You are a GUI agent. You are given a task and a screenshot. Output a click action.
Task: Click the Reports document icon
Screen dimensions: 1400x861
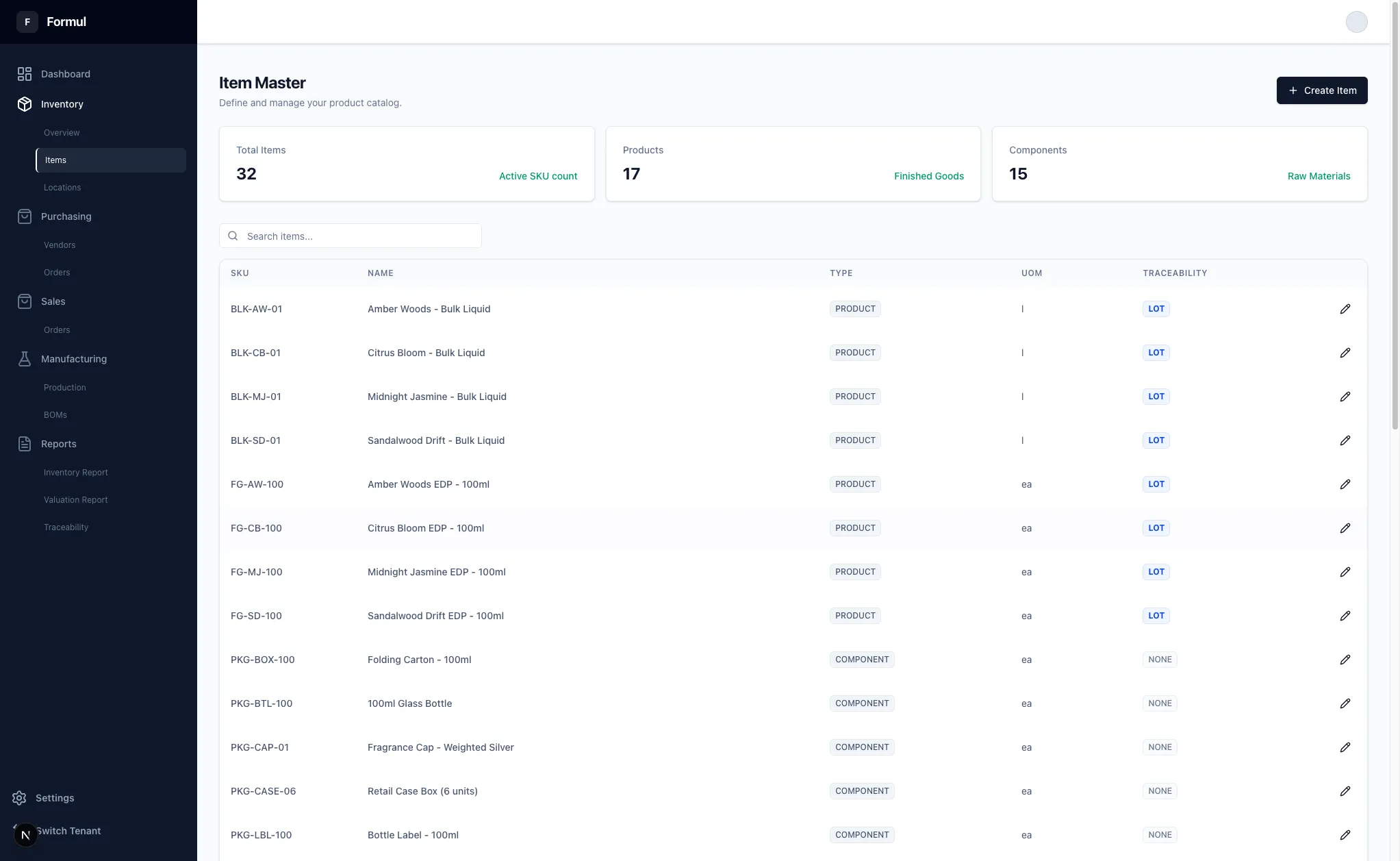25,444
